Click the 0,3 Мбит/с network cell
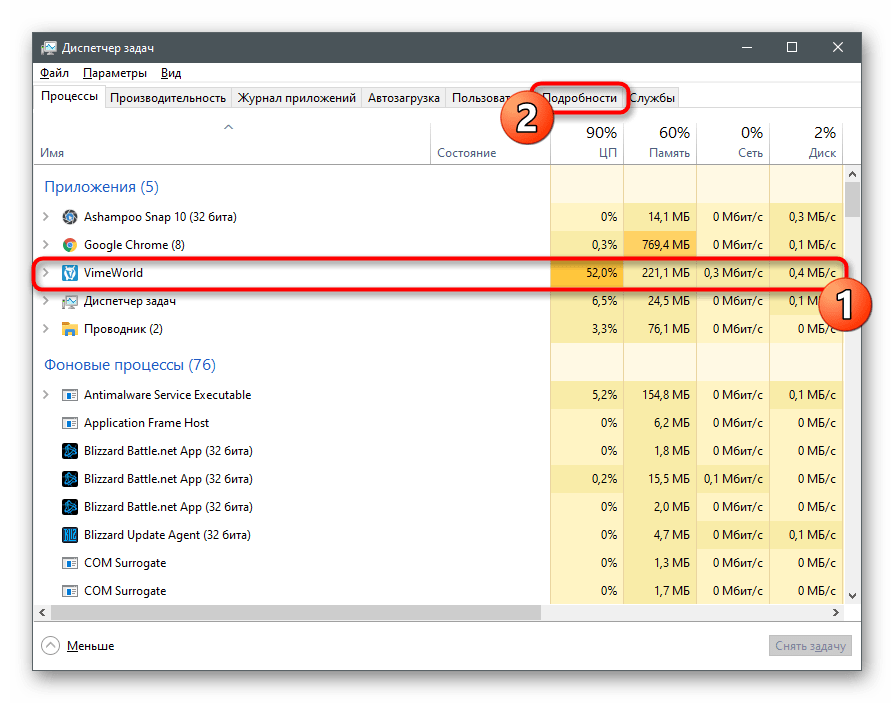The image size is (894, 703). [x=733, y=273]
